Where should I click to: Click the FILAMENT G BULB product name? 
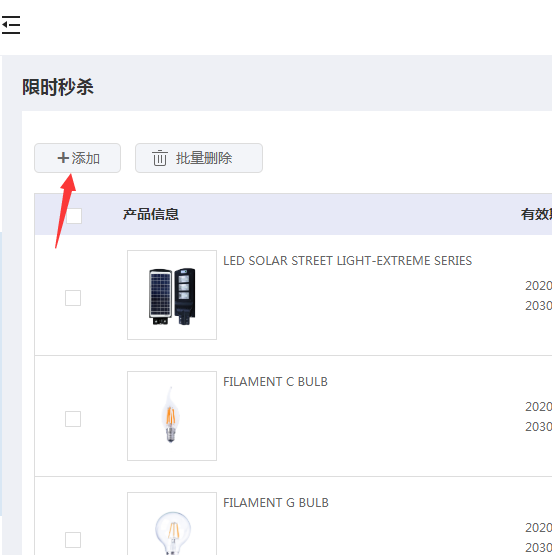(276, 503)
